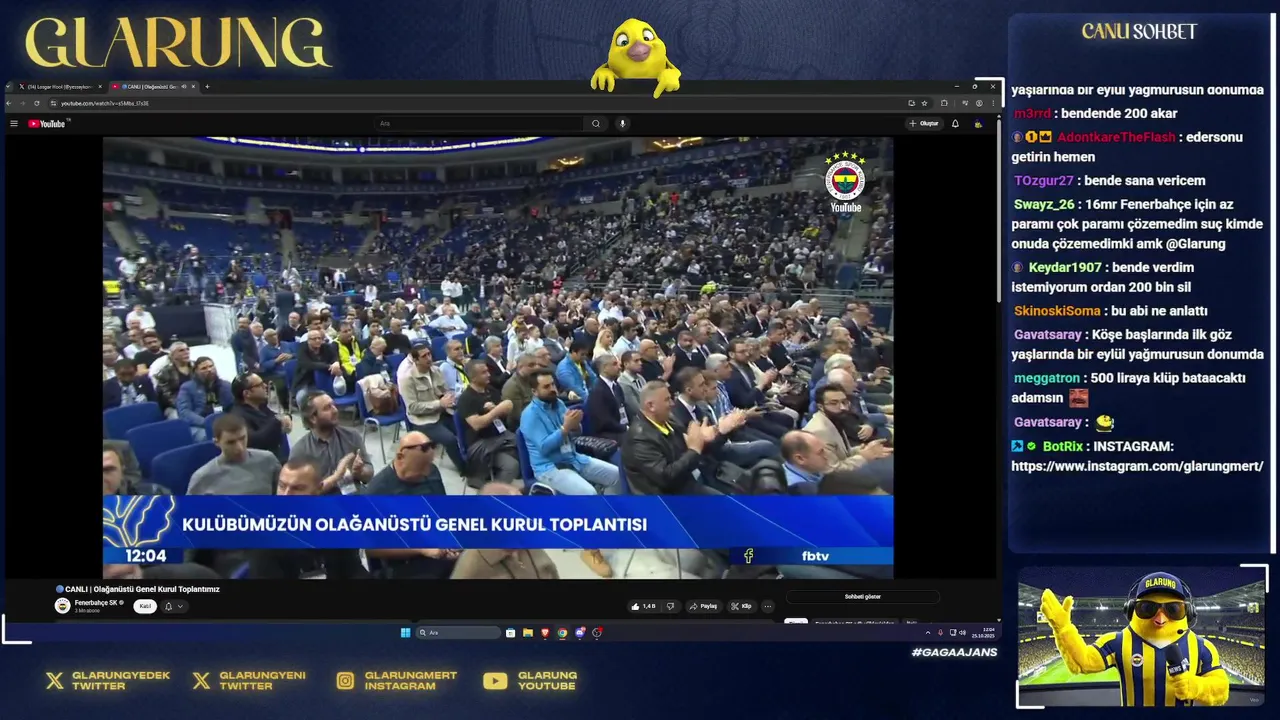Go to the YouTube home logo

tap(48, 123)
